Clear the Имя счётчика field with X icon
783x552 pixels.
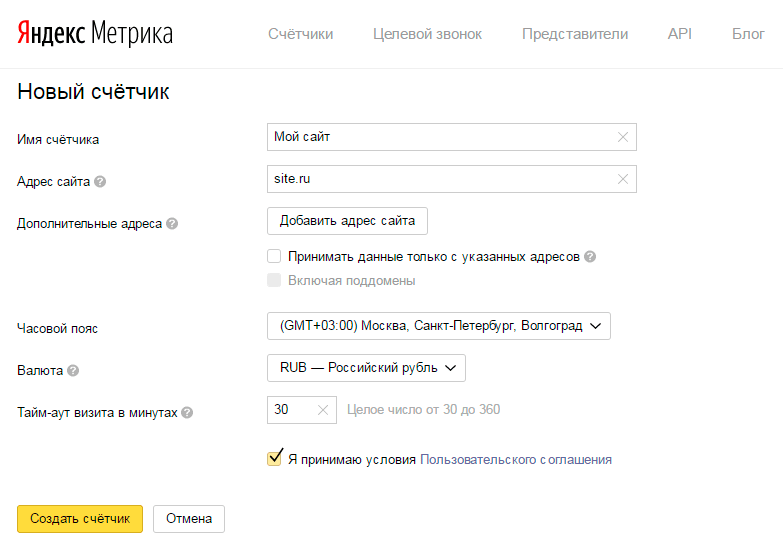pos(623,137)
